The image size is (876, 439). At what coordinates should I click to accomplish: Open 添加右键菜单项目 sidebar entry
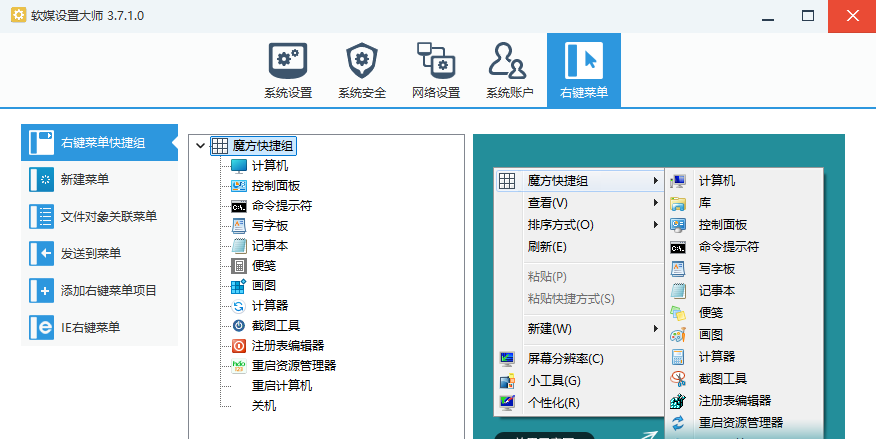99,291
